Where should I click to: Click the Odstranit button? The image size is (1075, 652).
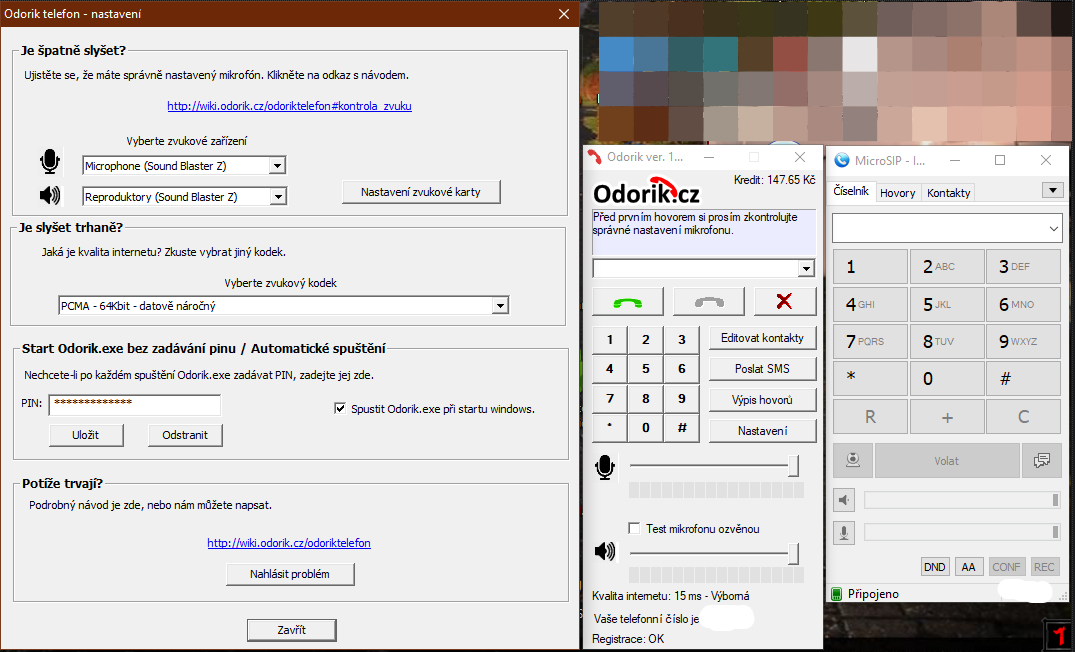click(x=185, y=435)
